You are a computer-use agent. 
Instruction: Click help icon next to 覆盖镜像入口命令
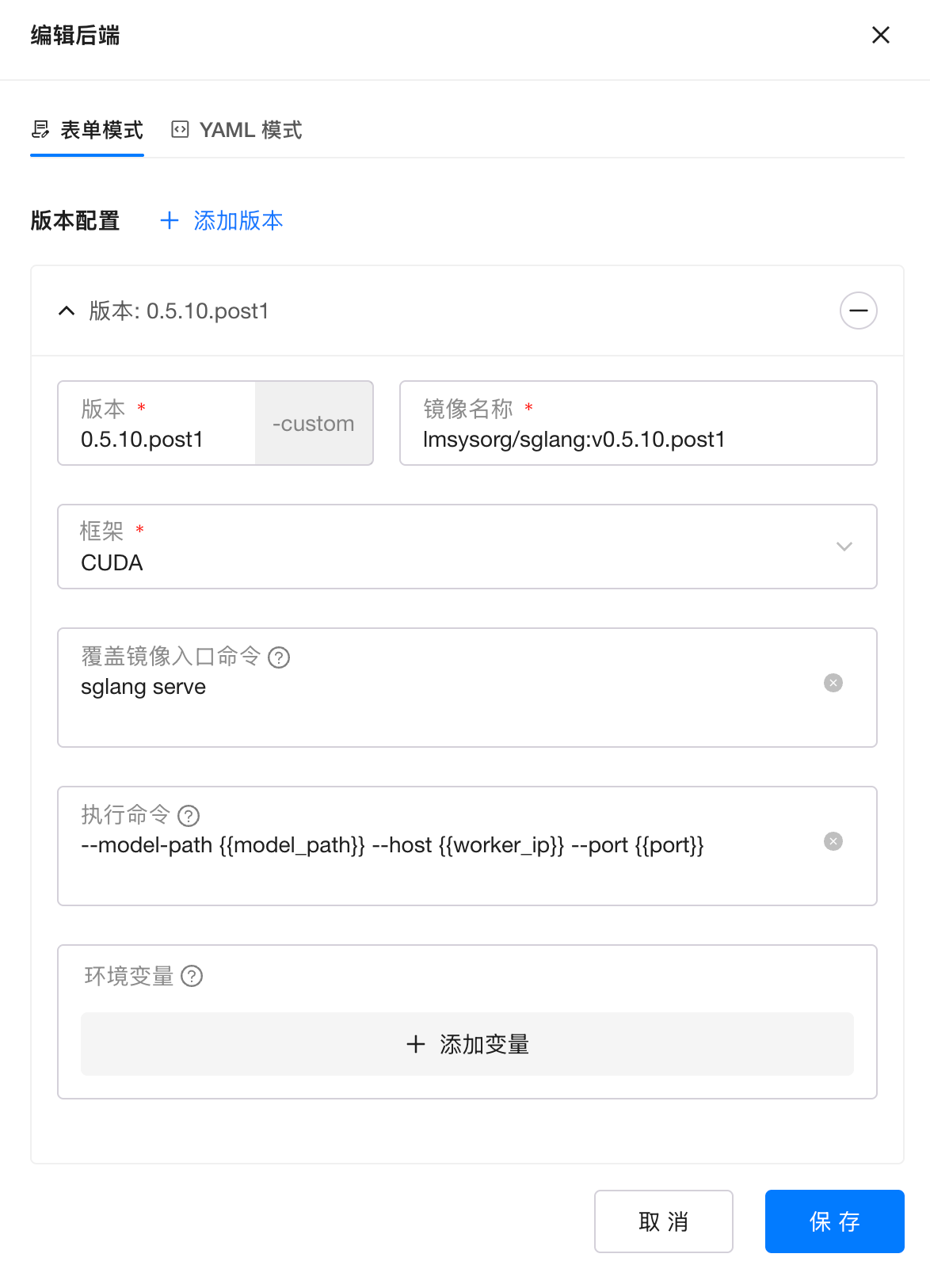pyautogui.click(x=279, y=657)
